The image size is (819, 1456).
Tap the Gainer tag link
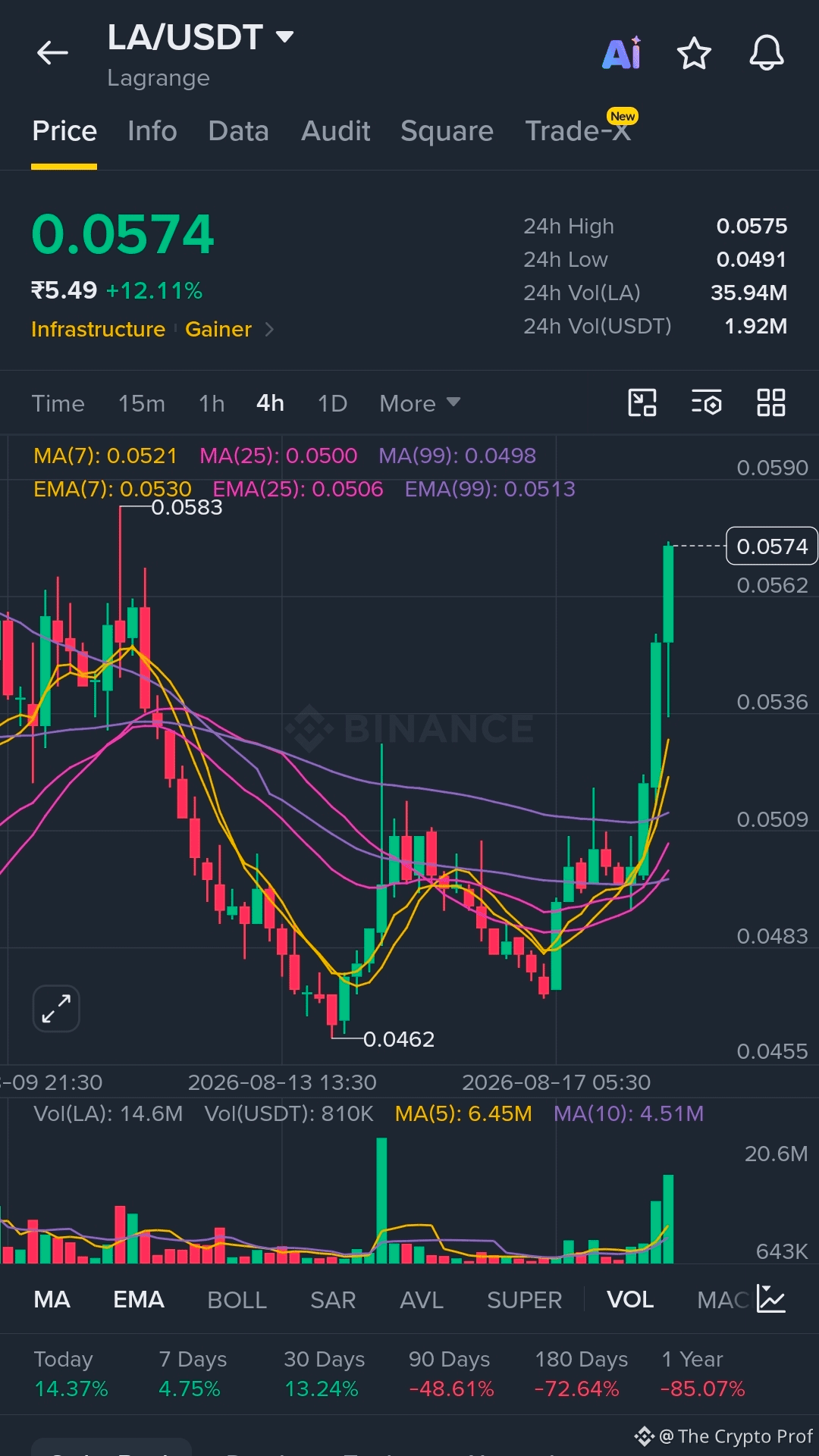pos(218,329)
